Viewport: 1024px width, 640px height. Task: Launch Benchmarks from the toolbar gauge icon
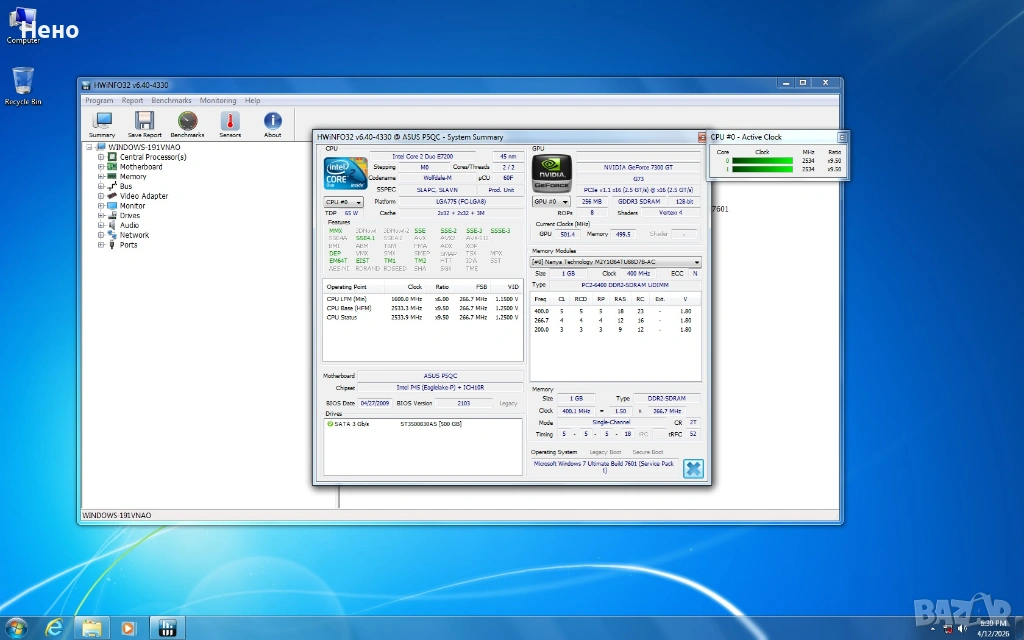tap(187, 123)
